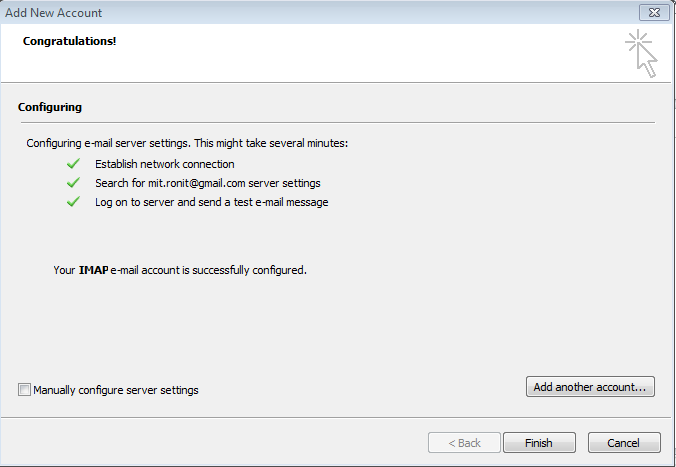This screenshot has height=467, width=676.
Task: Click Finish to complete account setup
Action: pos(539,443)
